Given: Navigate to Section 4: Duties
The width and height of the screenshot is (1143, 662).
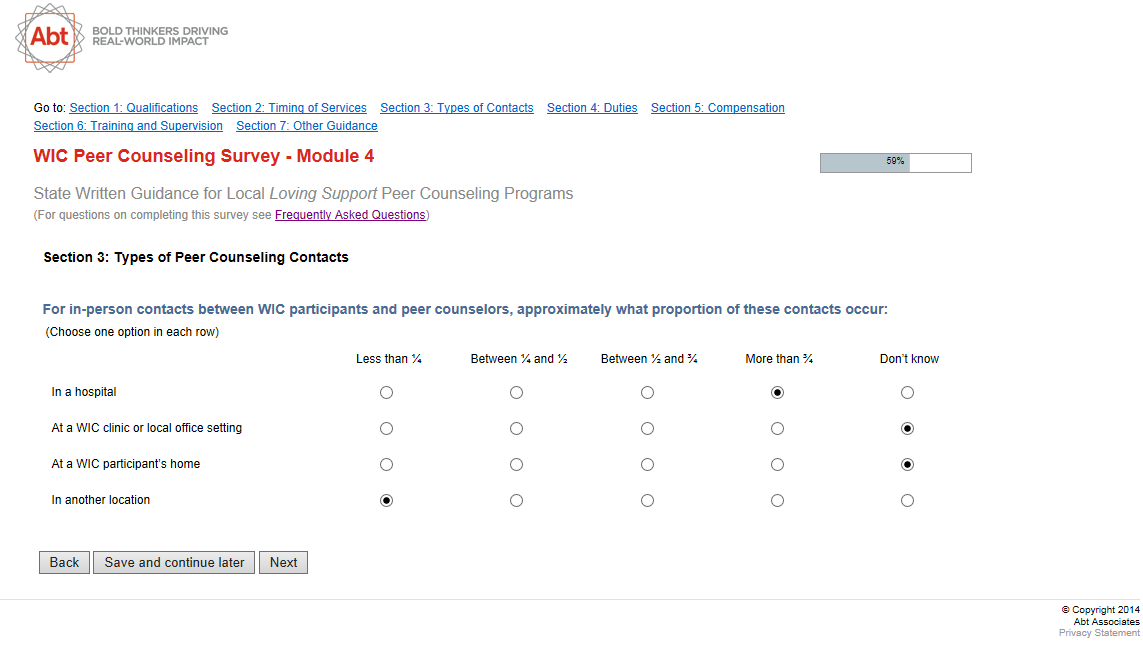Looking at the screenshot, I should click(592, 108).
